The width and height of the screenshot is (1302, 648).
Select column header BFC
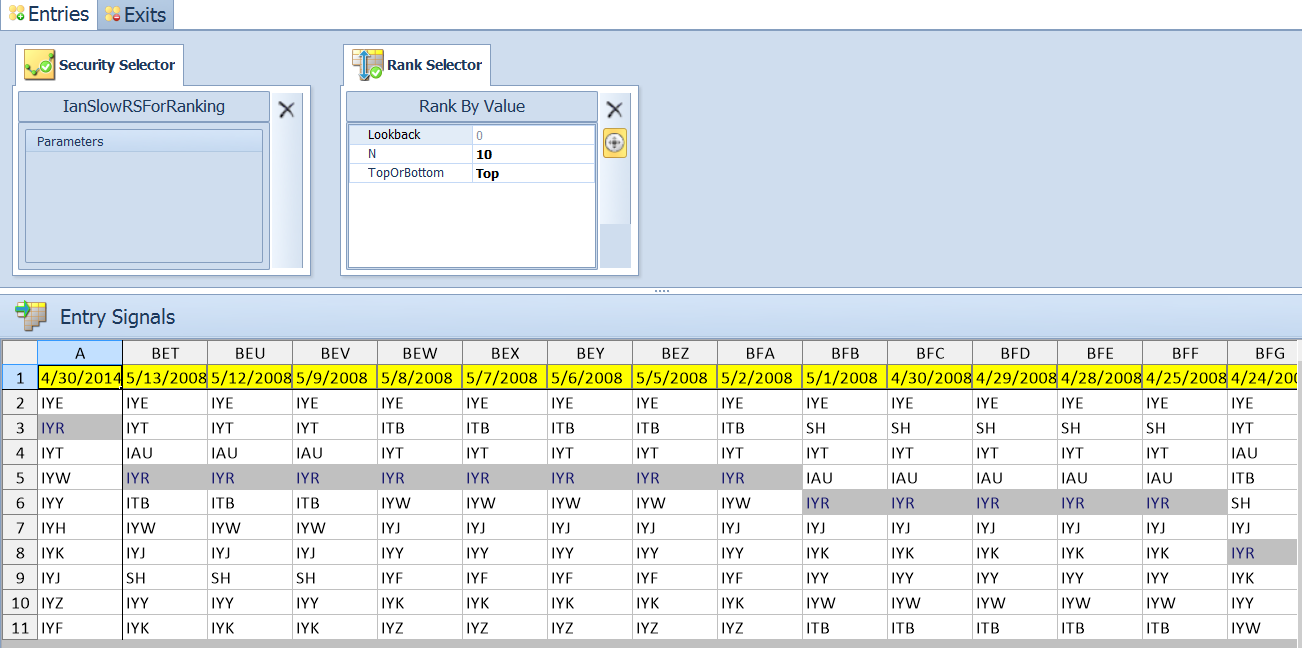pos(930,353)
